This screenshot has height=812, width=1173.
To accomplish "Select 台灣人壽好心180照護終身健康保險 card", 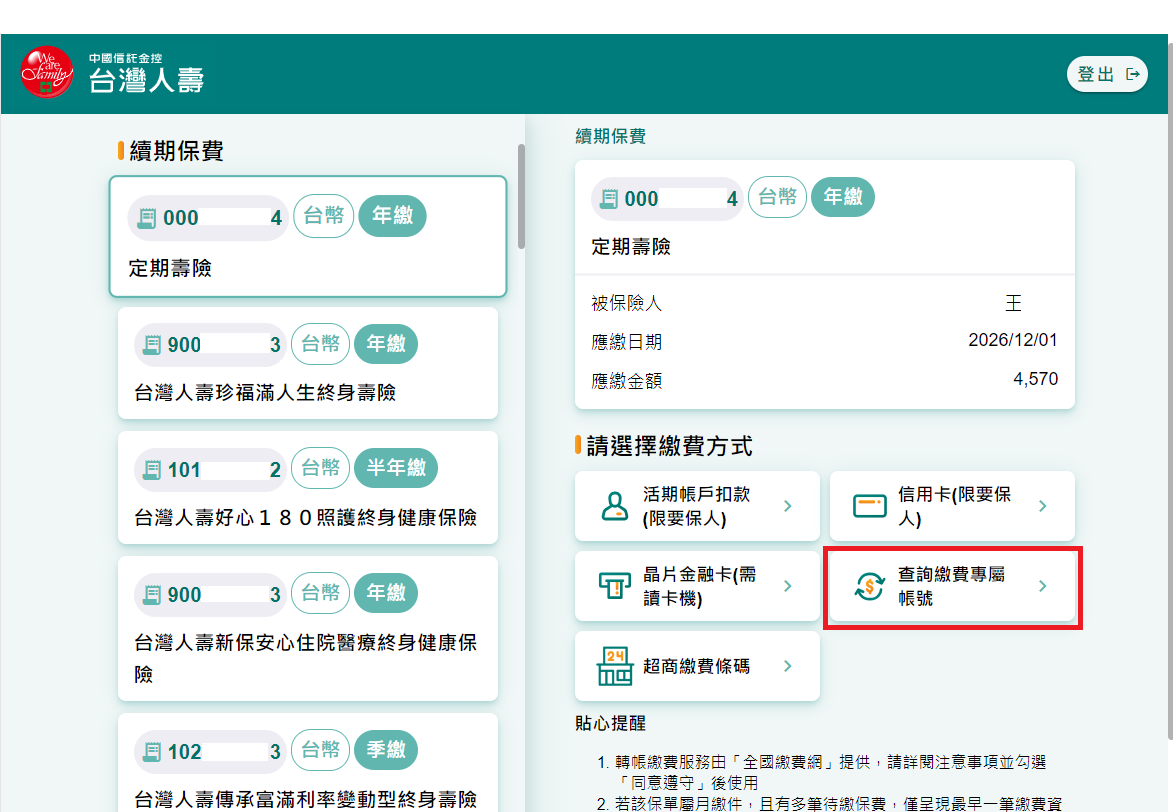I will tap(307, 487).
